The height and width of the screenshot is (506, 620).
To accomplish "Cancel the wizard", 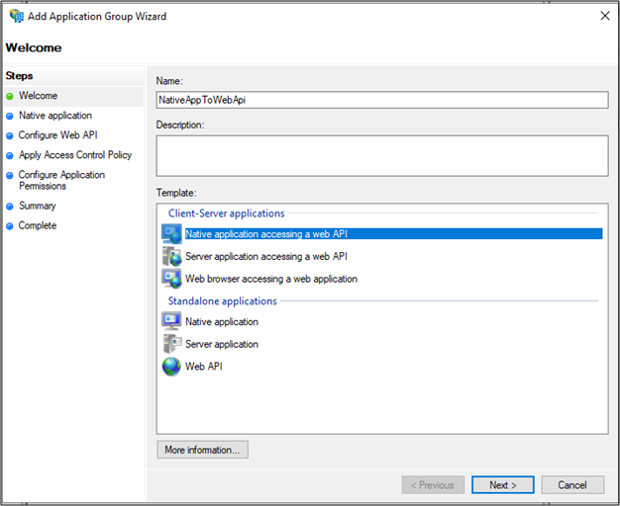I will coord(572,485).
